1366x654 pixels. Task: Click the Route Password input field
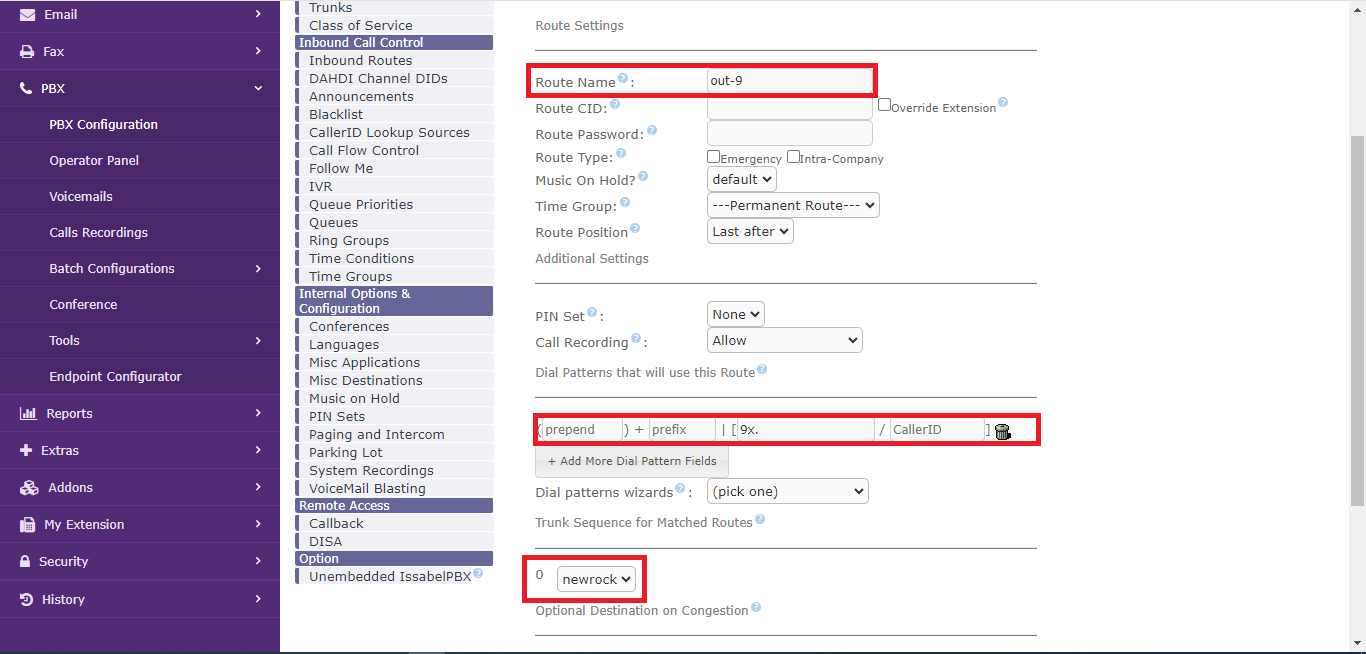[x=789, y=134]
